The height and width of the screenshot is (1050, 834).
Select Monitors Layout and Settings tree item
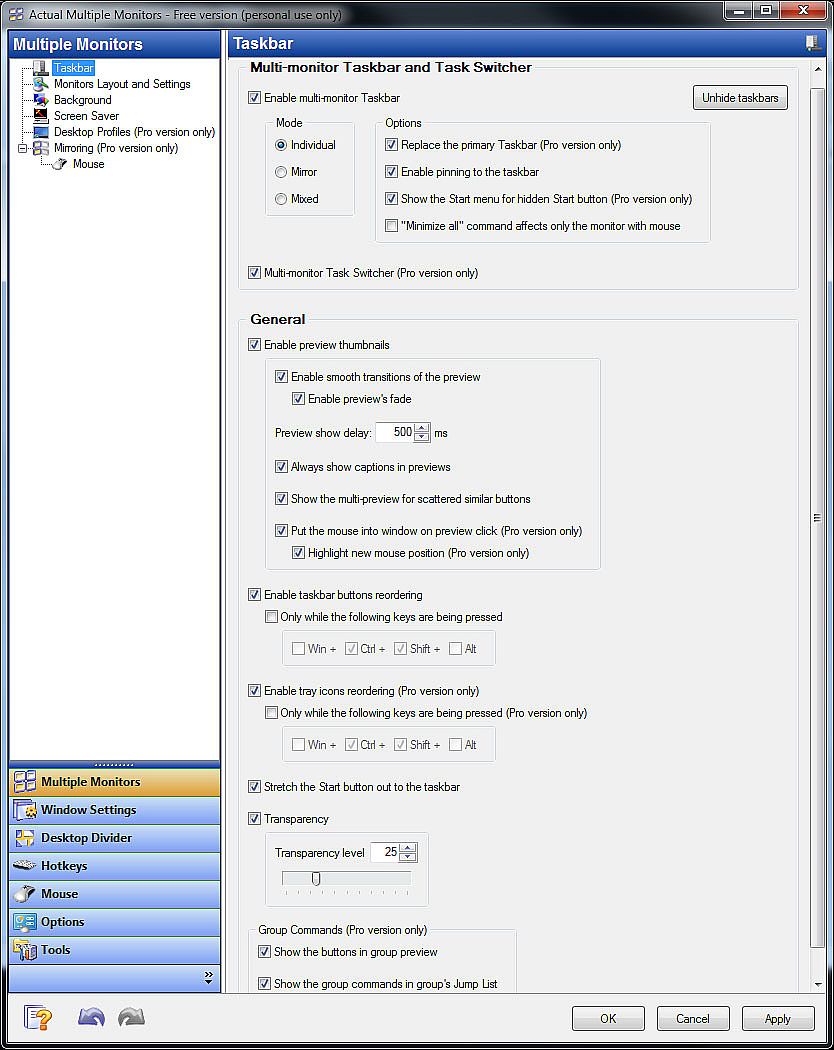122,84
